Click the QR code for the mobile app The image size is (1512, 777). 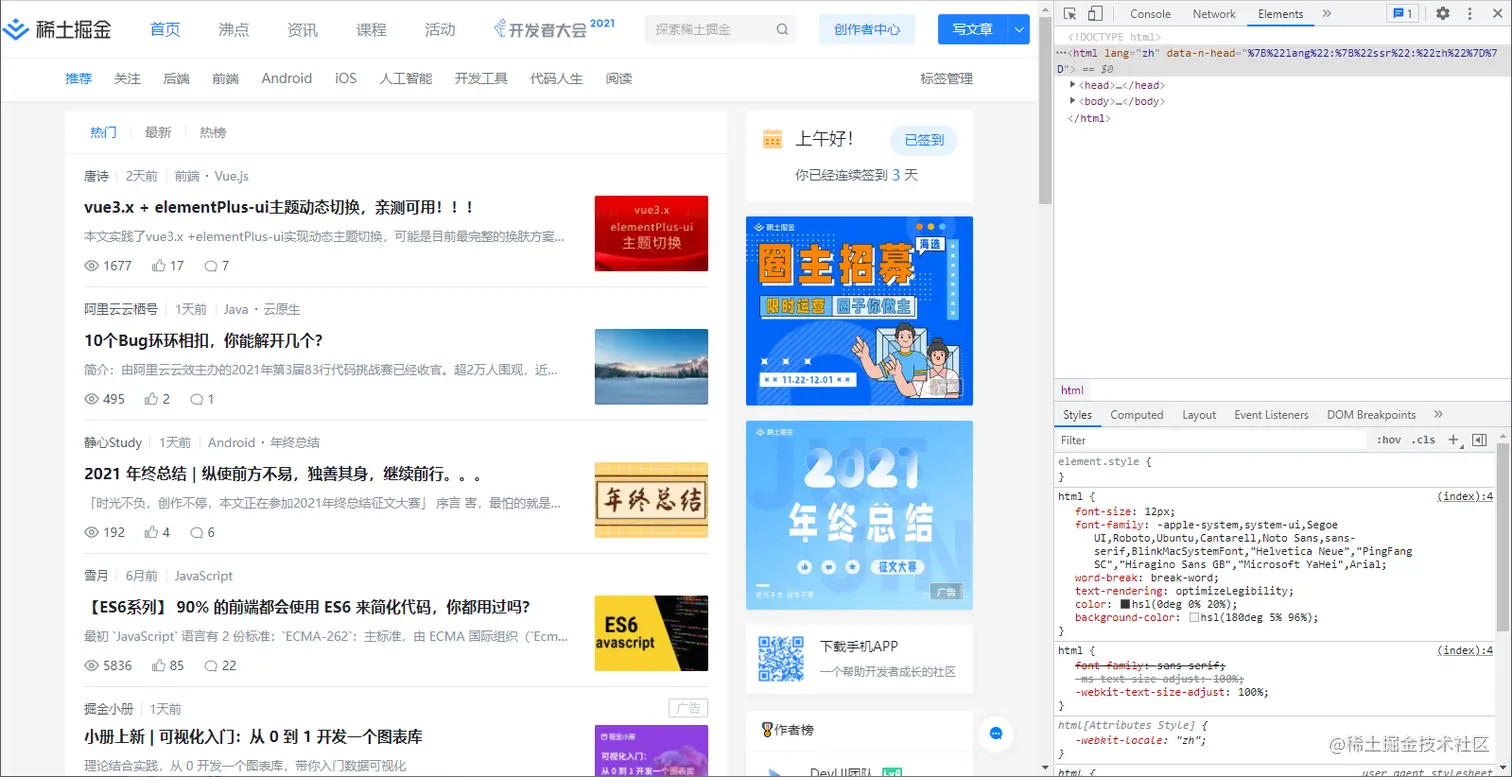click(x=781, y=658)
